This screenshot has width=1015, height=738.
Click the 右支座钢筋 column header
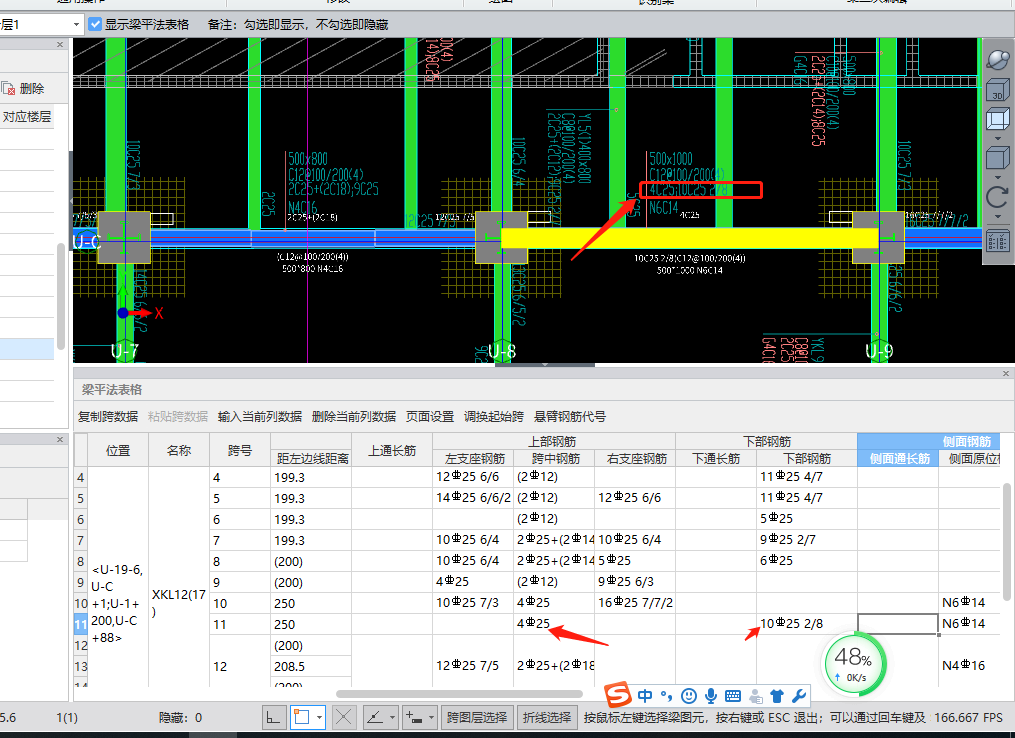point(636,458)
